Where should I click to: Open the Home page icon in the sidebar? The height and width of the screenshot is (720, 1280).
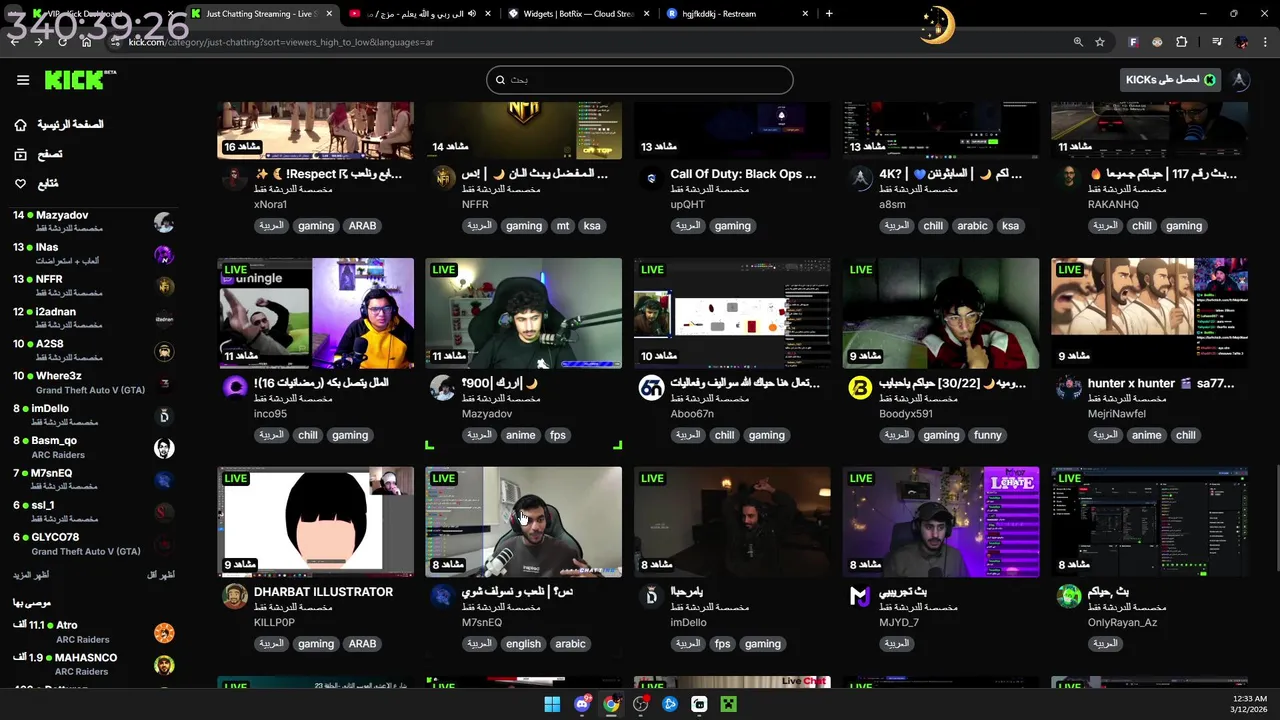[20, 125]
